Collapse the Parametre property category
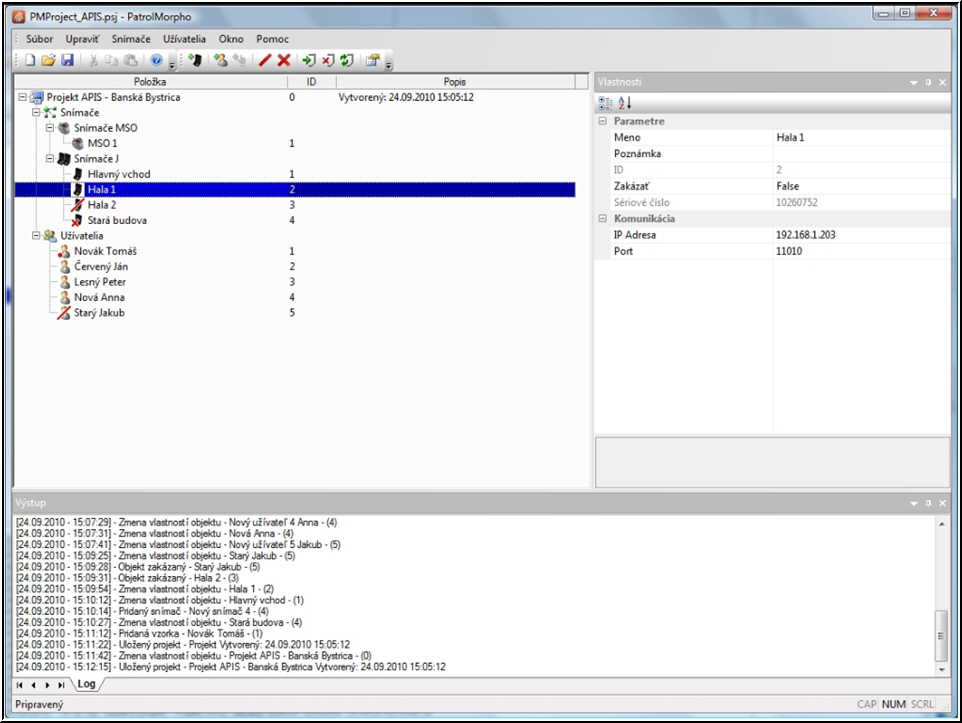 click(602, 121)
